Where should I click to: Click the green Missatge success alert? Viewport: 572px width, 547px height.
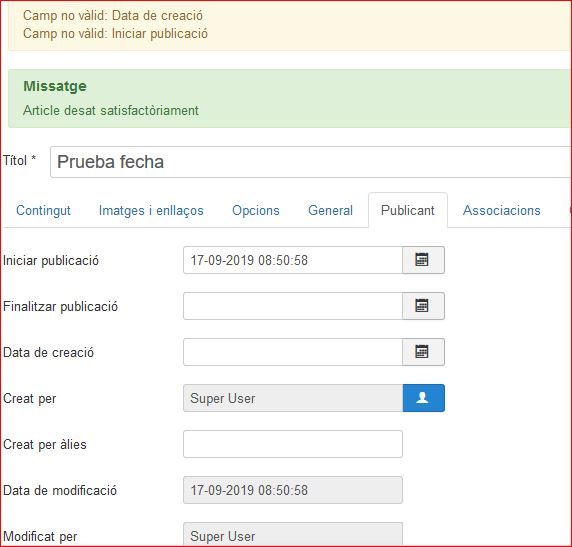point(290,99)
